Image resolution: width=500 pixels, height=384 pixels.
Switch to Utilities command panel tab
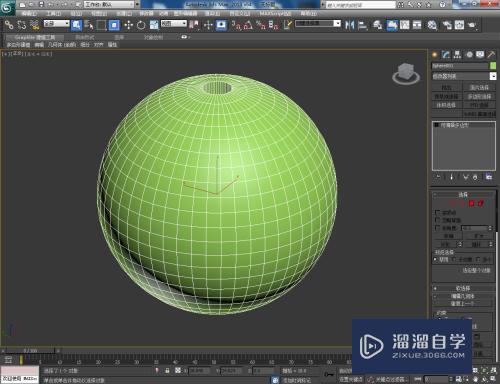point(491,55)
